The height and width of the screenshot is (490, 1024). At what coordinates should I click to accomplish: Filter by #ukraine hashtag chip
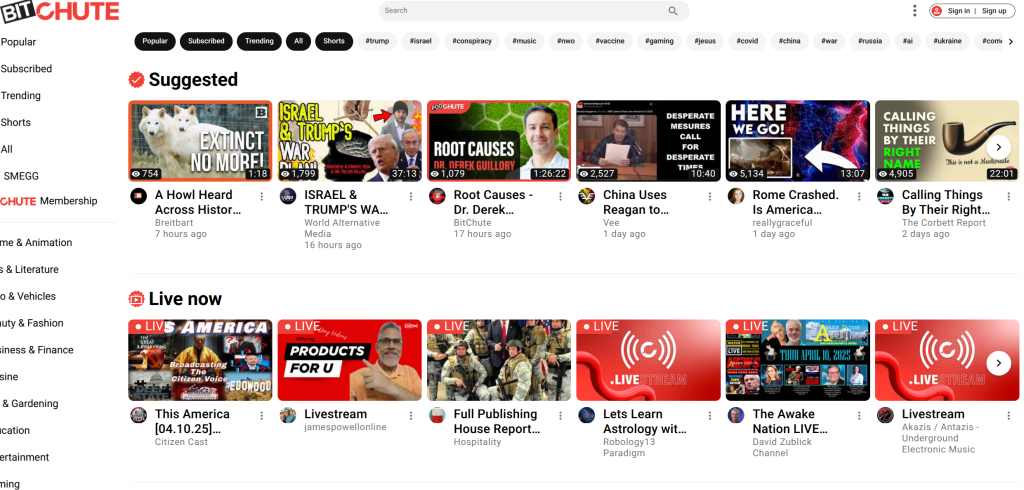(947, 41)
